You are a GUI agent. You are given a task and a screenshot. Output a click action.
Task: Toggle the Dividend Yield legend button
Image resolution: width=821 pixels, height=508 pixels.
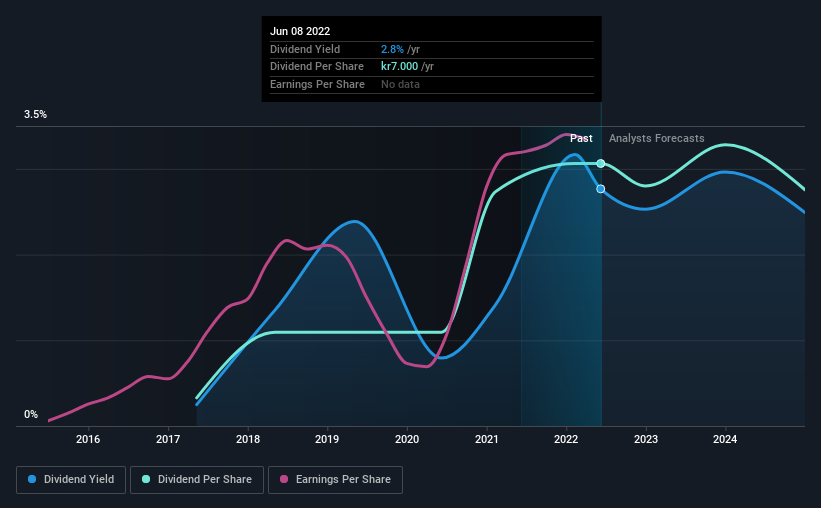(x=71, y=480)
